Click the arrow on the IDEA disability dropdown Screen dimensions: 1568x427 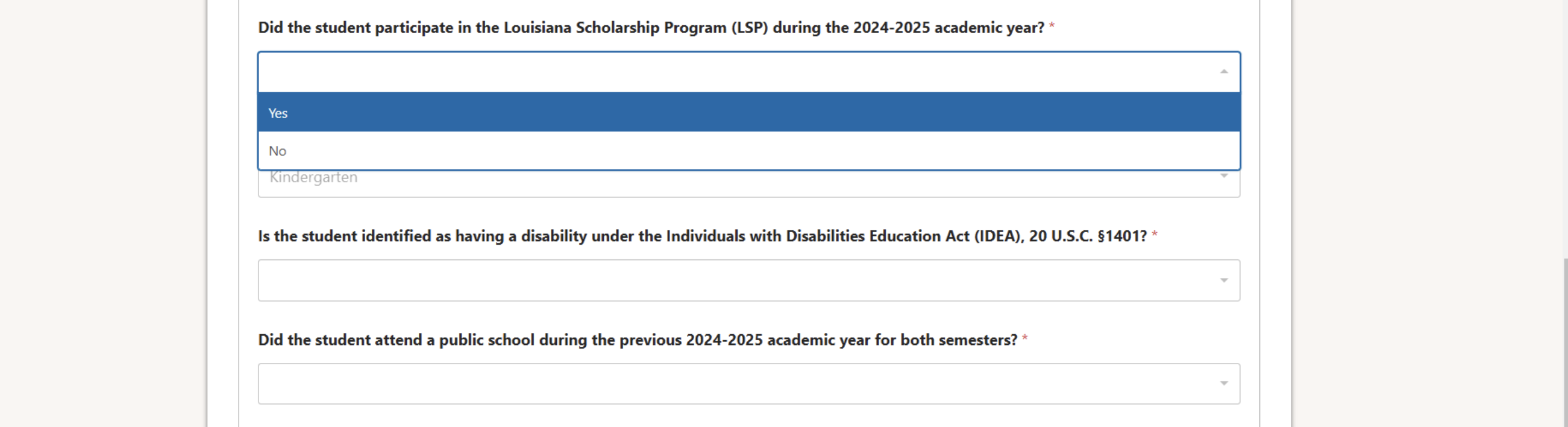point(1223,280)
